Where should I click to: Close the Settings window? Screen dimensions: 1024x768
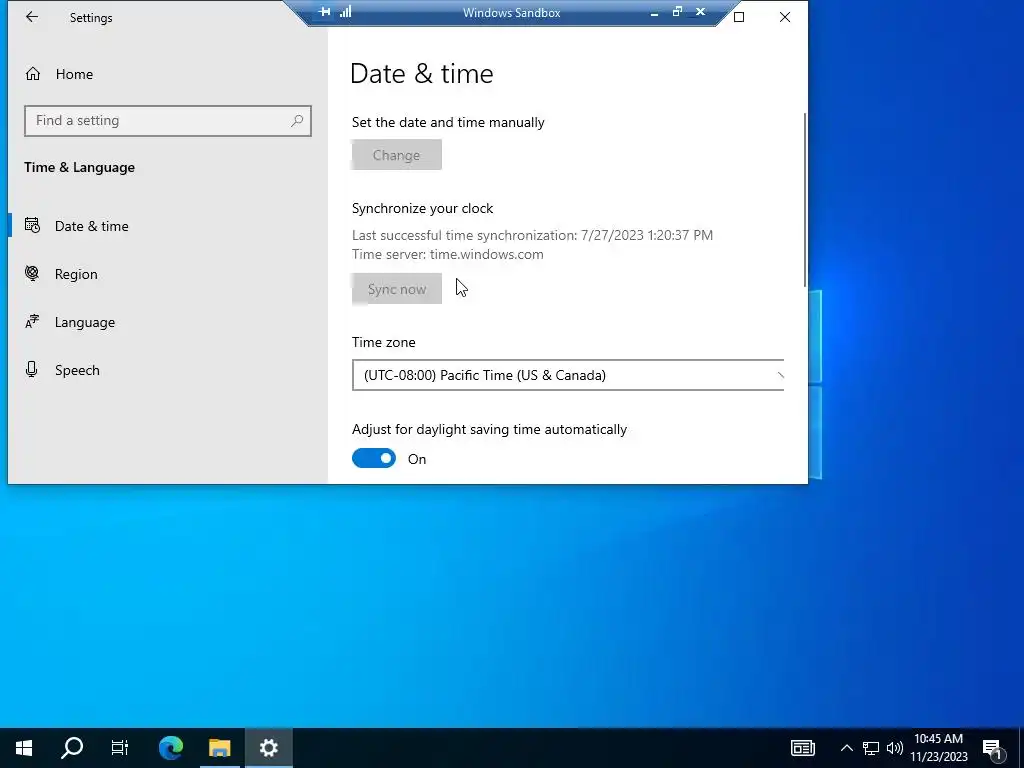pos(785,17)
